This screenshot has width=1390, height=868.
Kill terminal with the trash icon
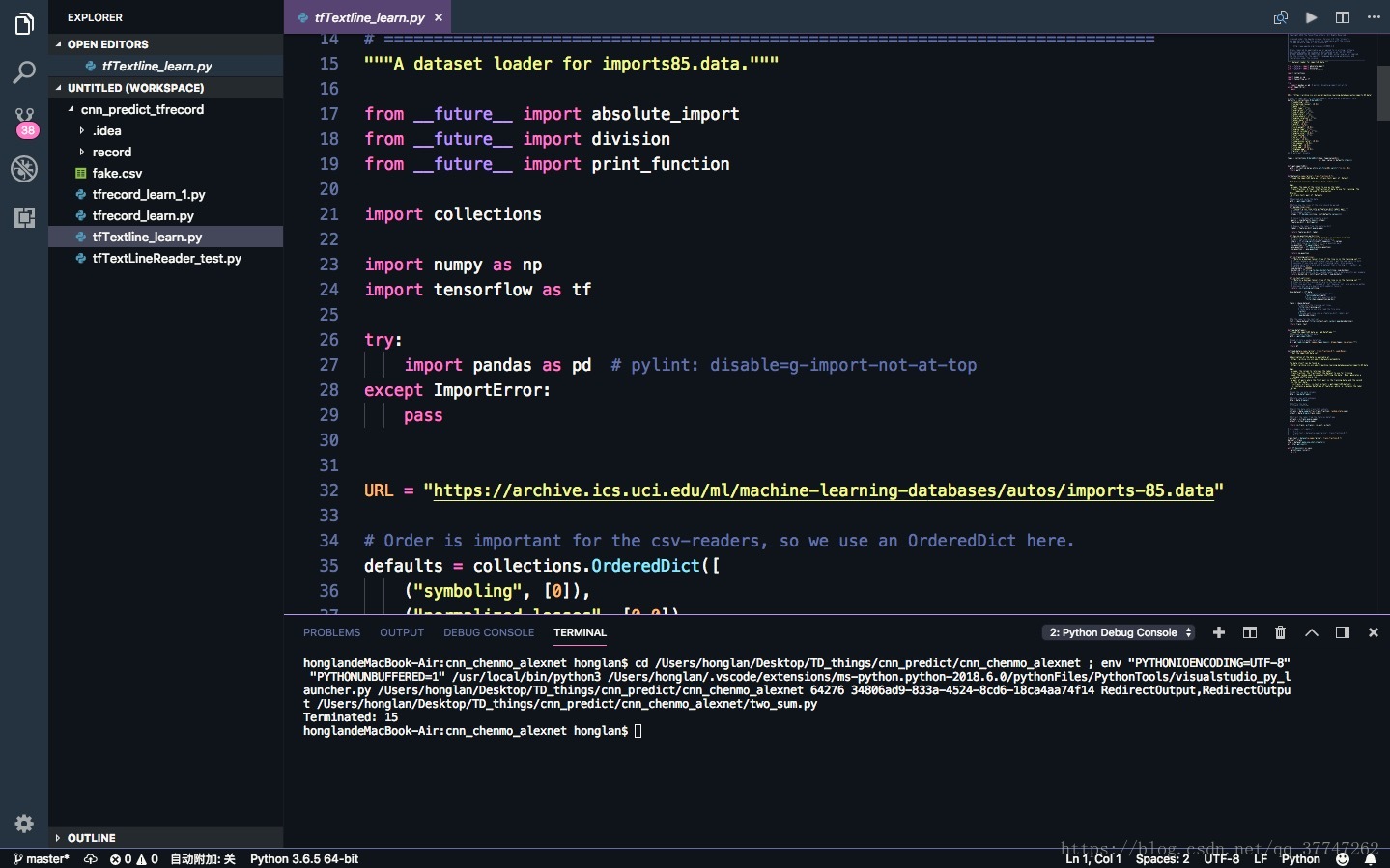pyautogui.click(x=1281, y=632)
